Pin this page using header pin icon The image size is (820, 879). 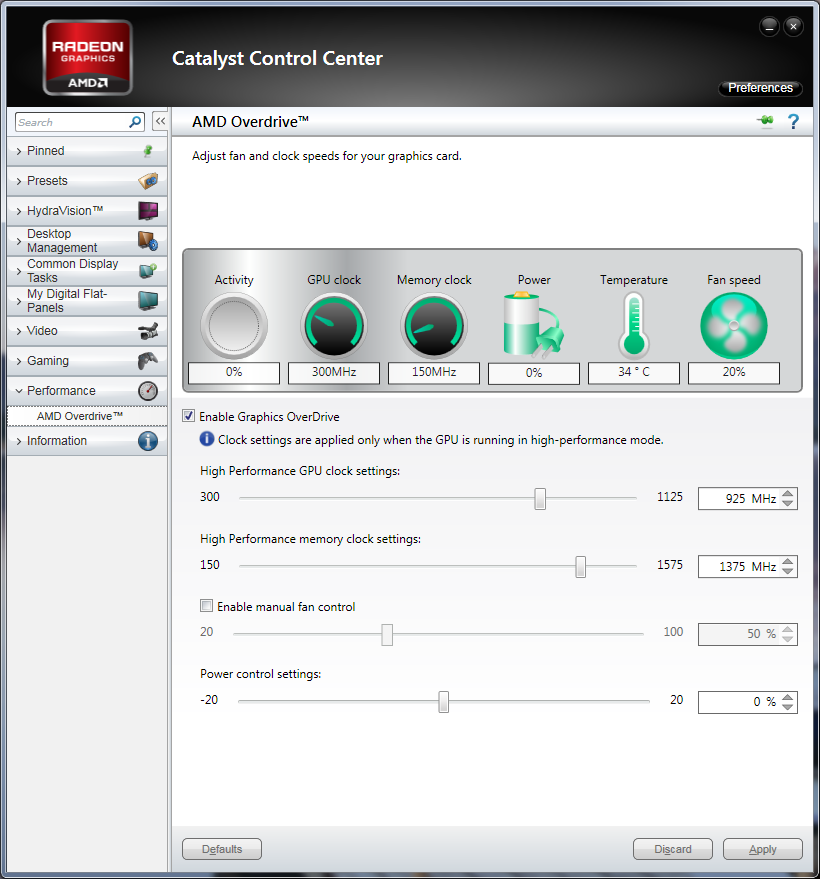pos(765,121)
